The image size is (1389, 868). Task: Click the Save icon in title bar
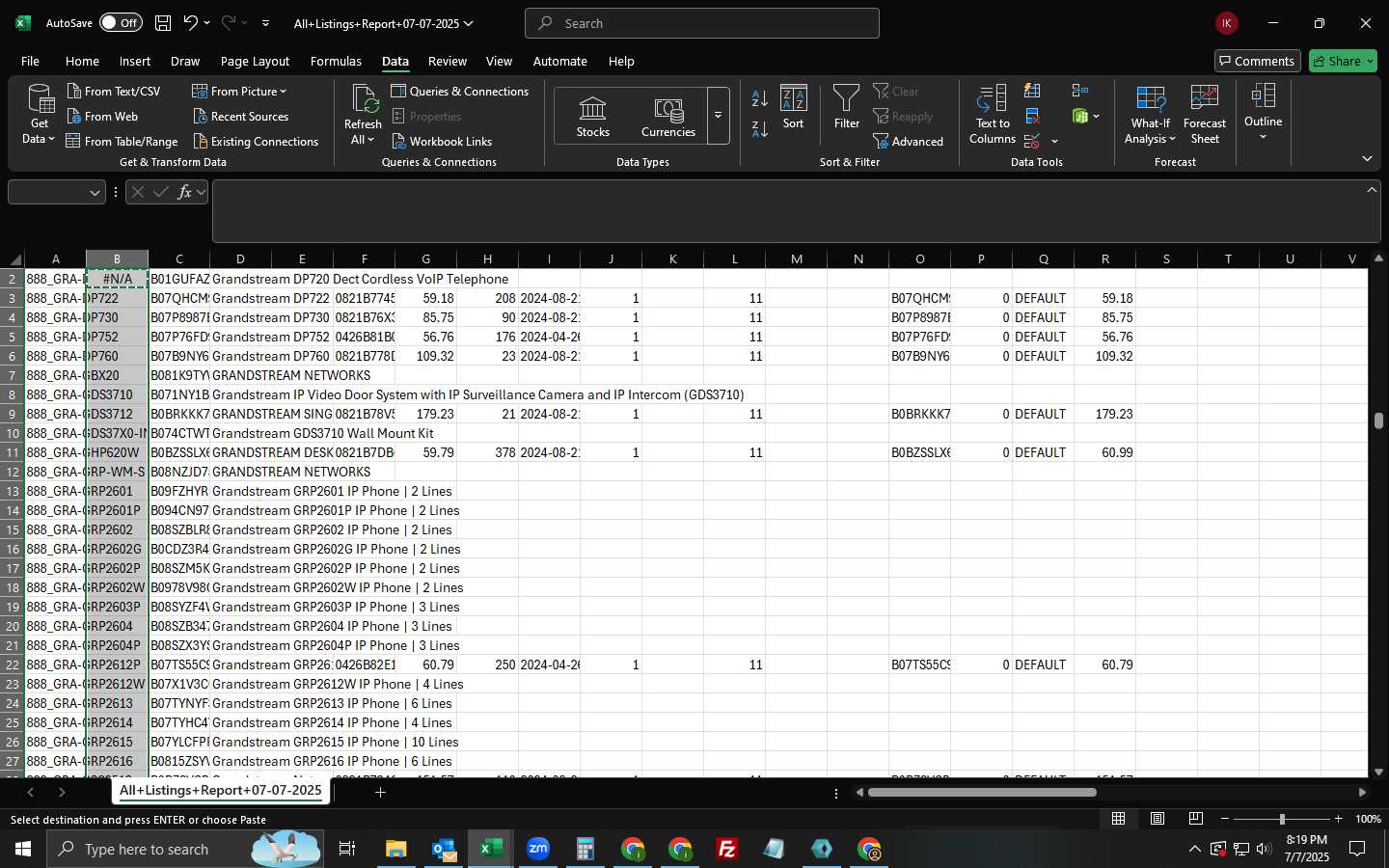click(163, 23)
